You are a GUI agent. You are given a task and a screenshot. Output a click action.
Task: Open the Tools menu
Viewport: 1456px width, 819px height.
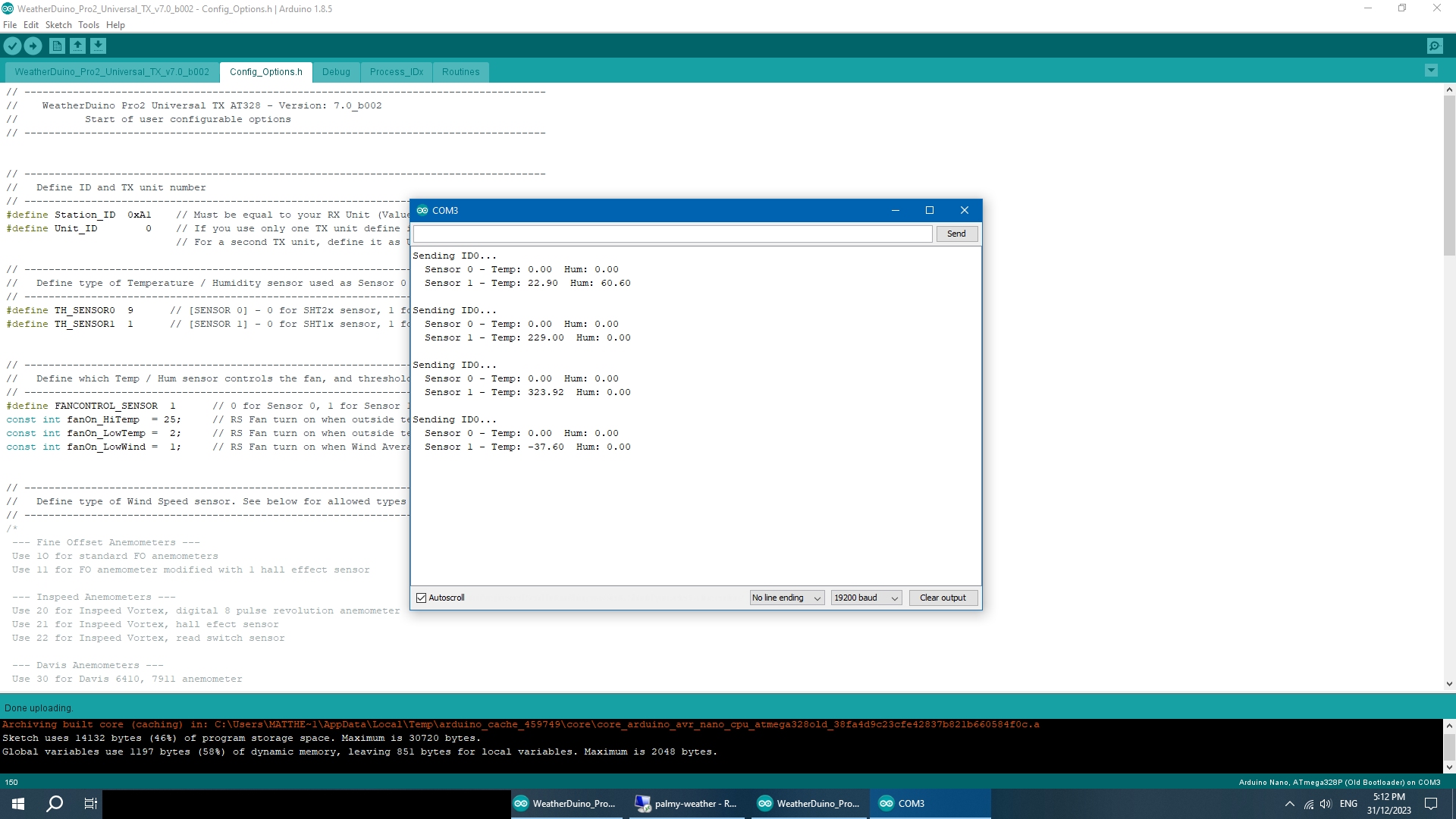click(88, 25)
